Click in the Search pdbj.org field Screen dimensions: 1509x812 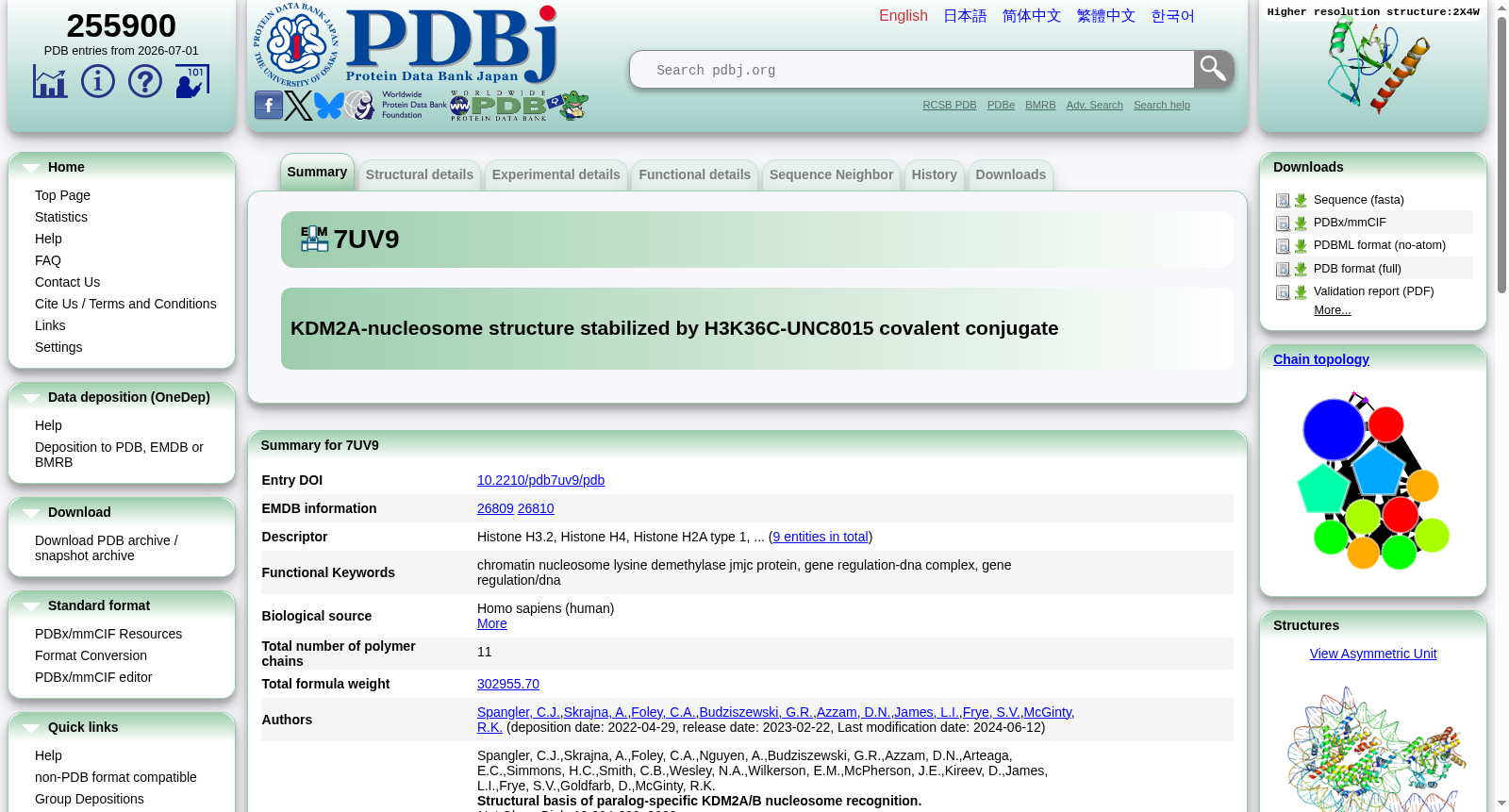912,70
